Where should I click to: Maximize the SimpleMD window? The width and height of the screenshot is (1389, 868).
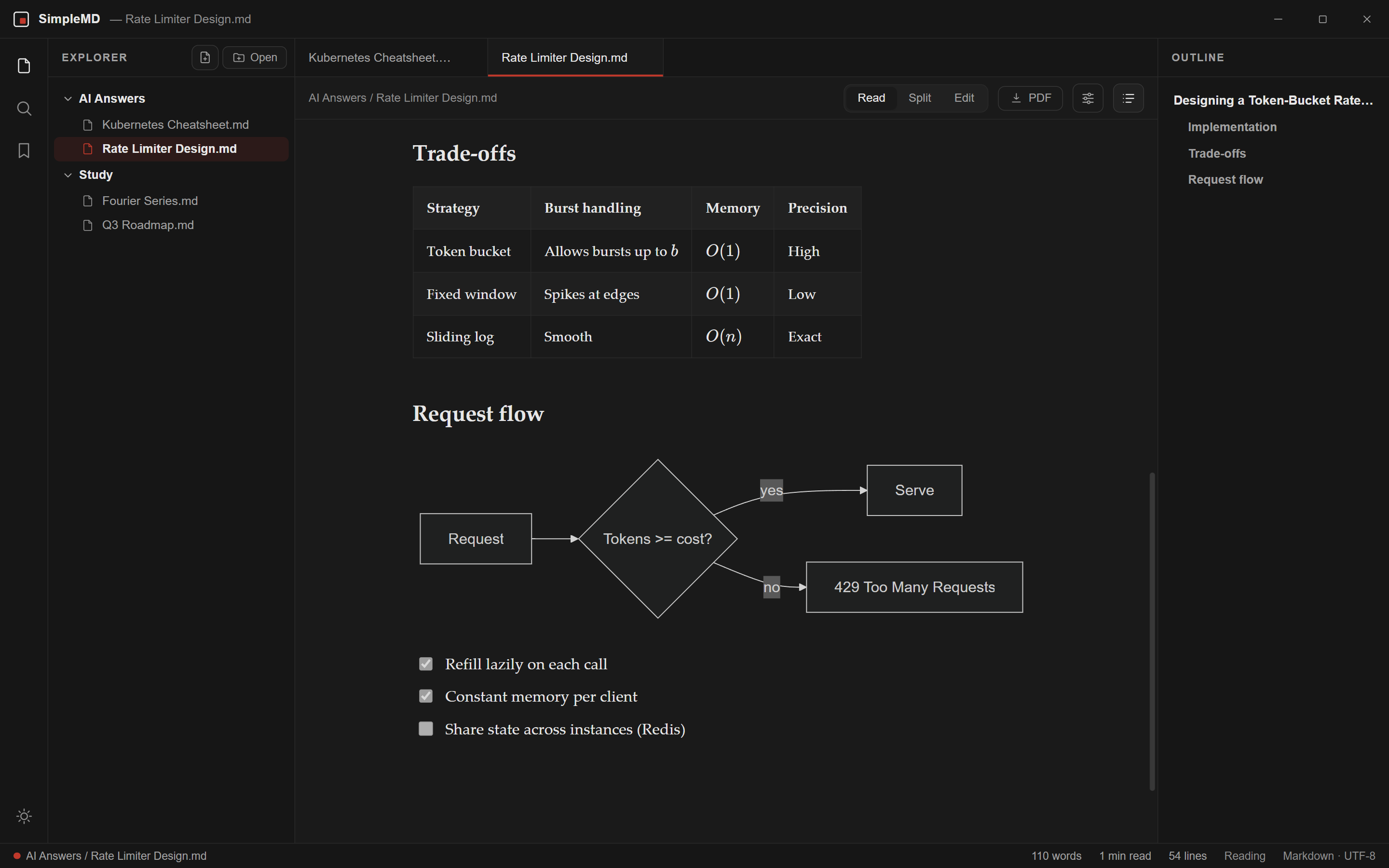1322,19
